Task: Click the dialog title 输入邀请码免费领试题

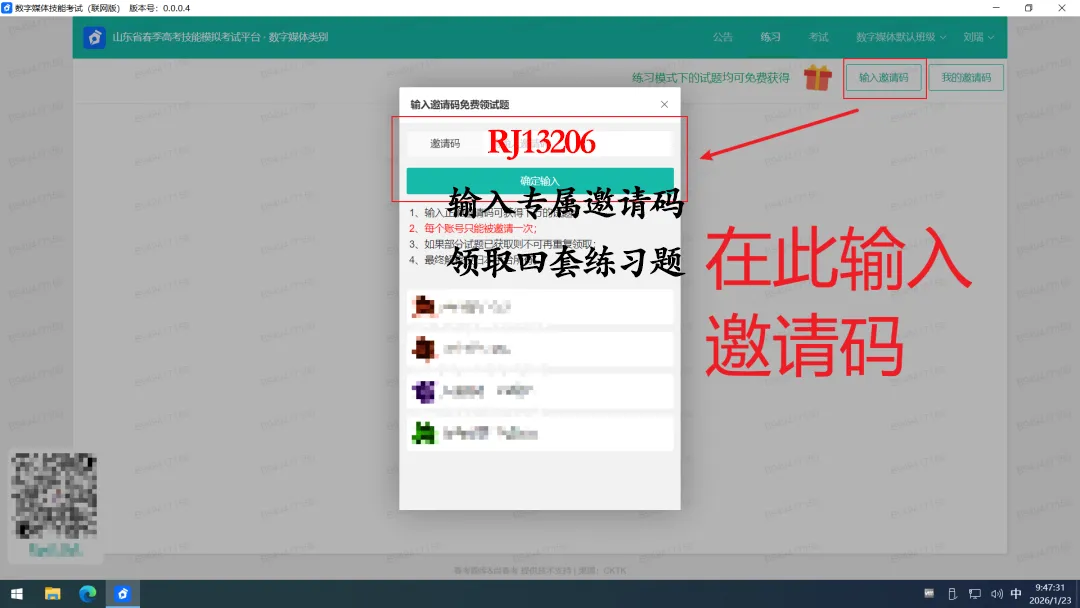Action: pos(459,105)
